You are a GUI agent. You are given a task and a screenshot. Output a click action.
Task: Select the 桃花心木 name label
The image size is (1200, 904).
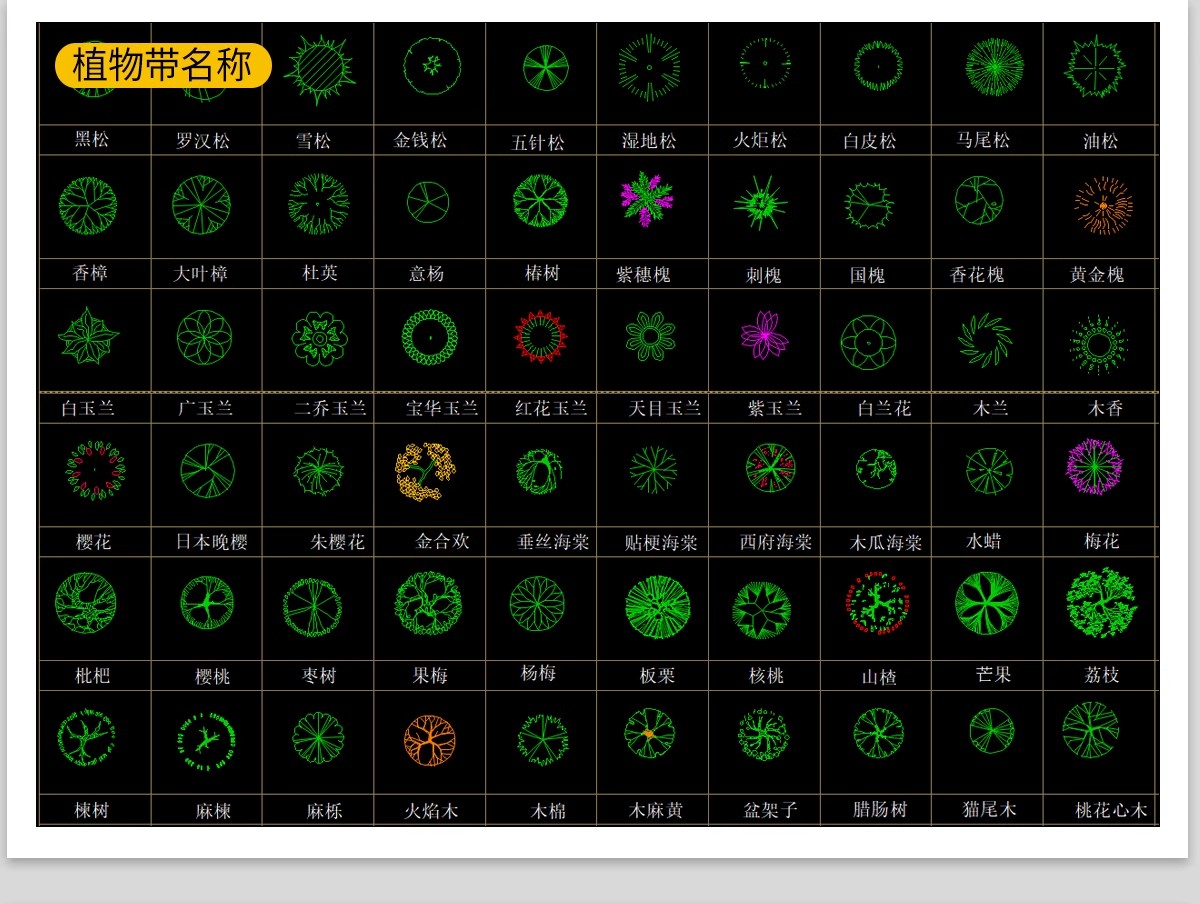tap(1110, 810)
